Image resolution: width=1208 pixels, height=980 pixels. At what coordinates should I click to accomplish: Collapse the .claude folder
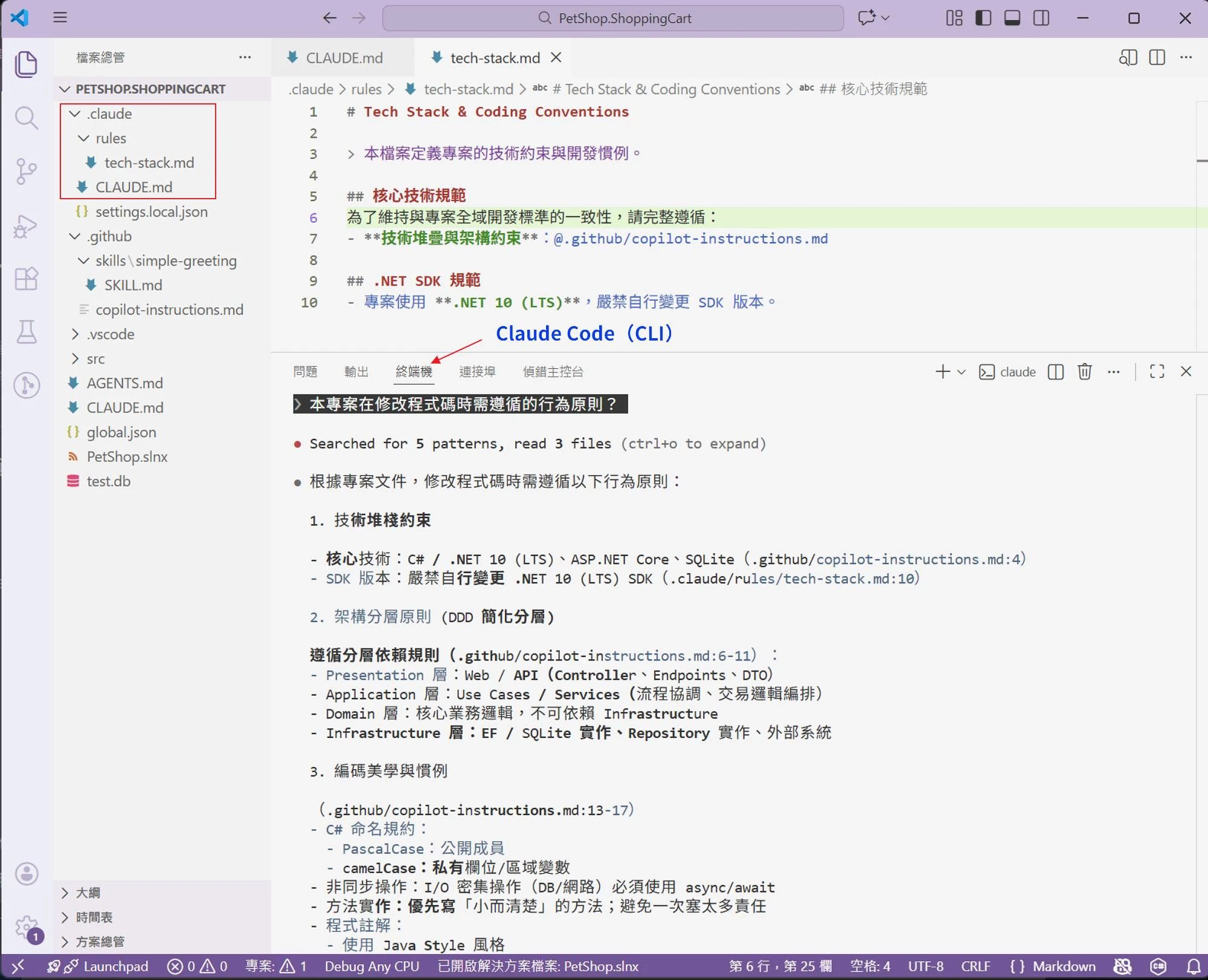109,114
